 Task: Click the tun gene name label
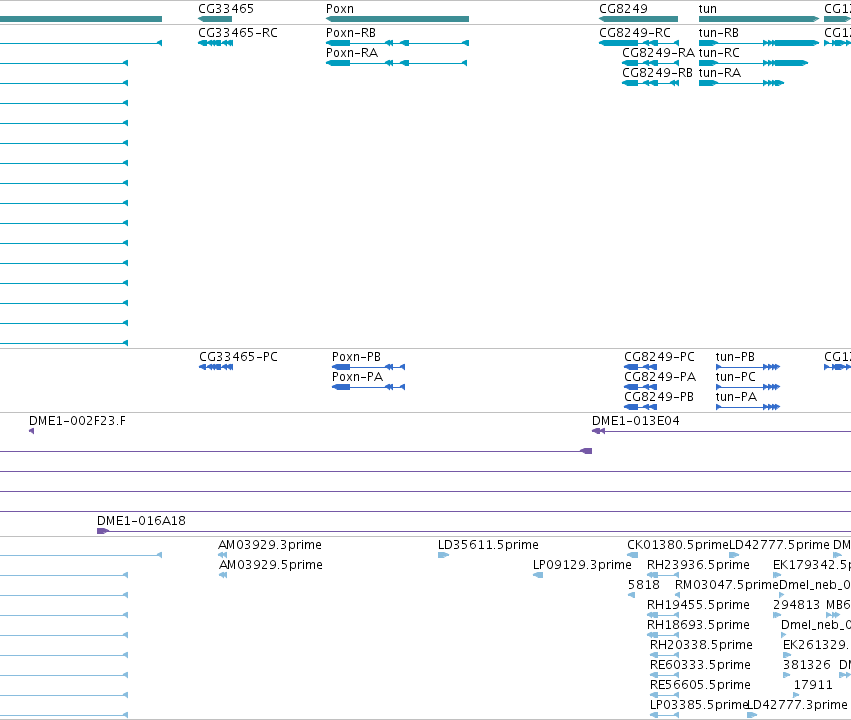(x=708, y=9)
